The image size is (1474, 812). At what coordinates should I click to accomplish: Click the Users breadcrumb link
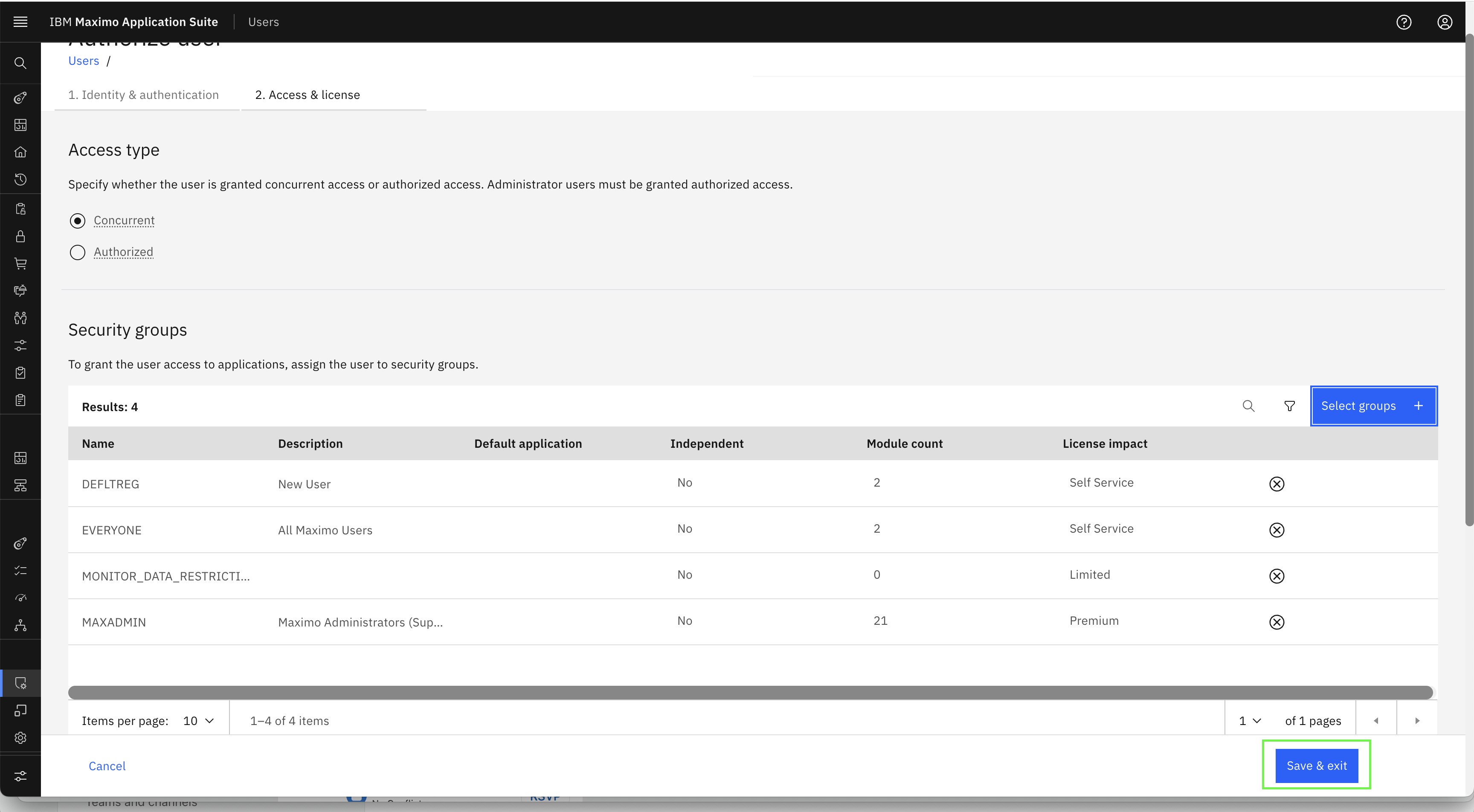point(84,61)
